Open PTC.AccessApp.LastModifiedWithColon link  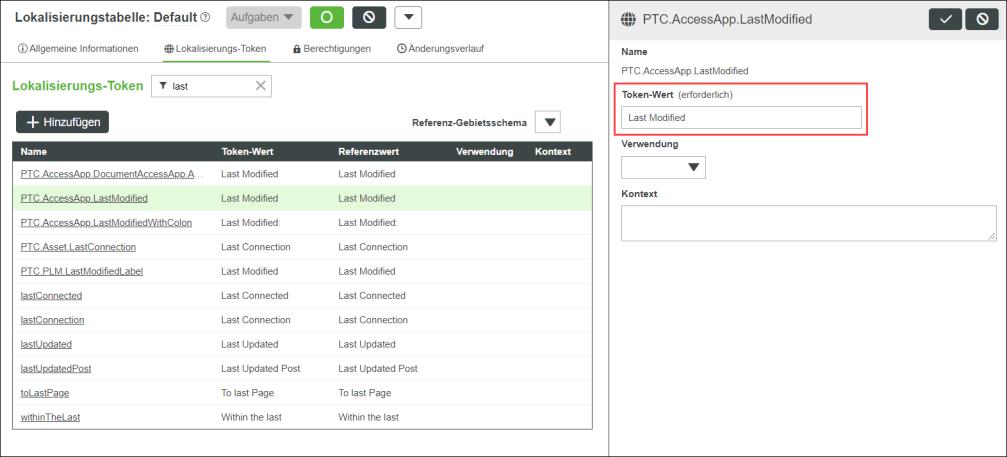click(106, 223)
